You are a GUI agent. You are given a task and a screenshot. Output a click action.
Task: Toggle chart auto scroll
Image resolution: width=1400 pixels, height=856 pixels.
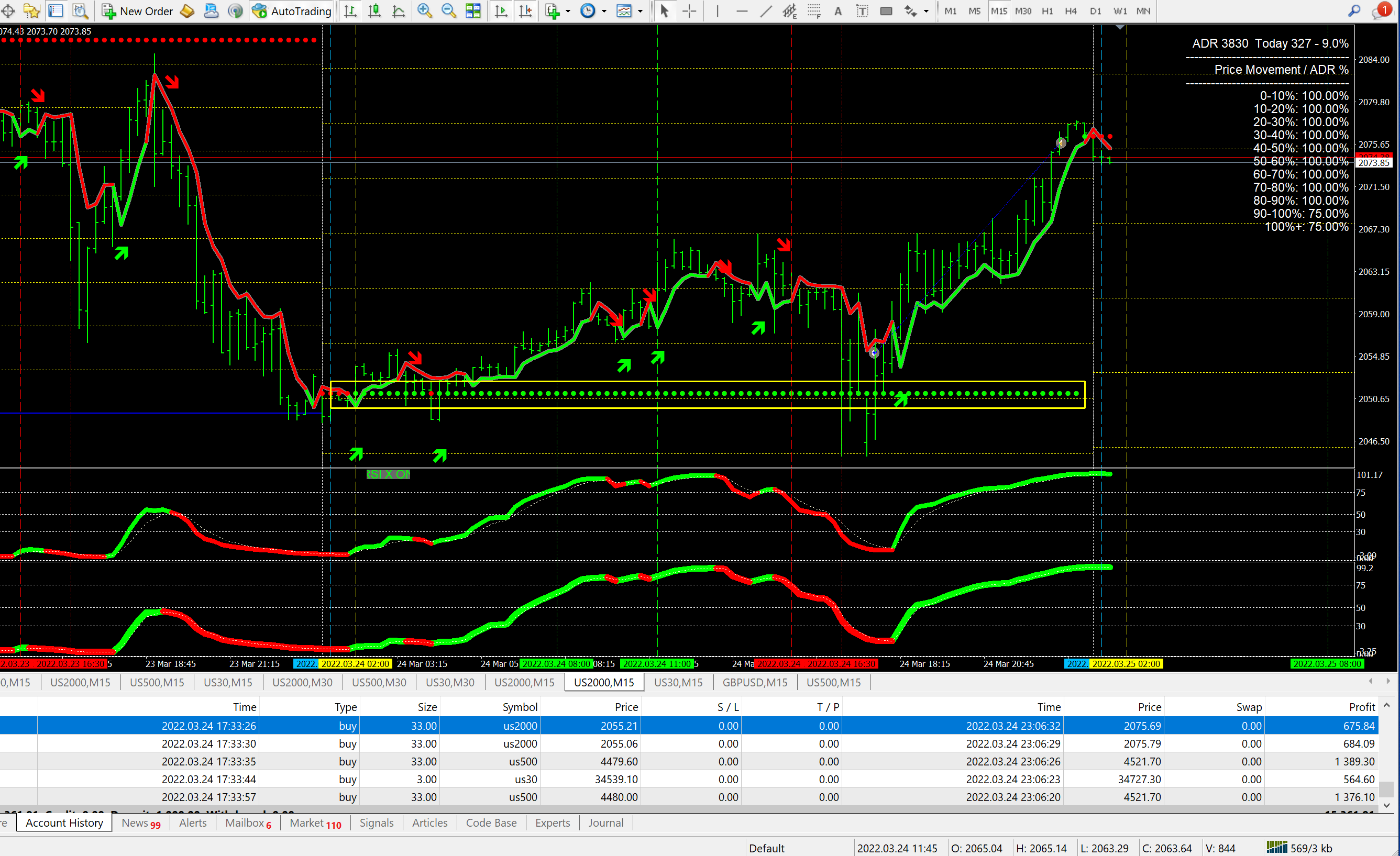501,11
